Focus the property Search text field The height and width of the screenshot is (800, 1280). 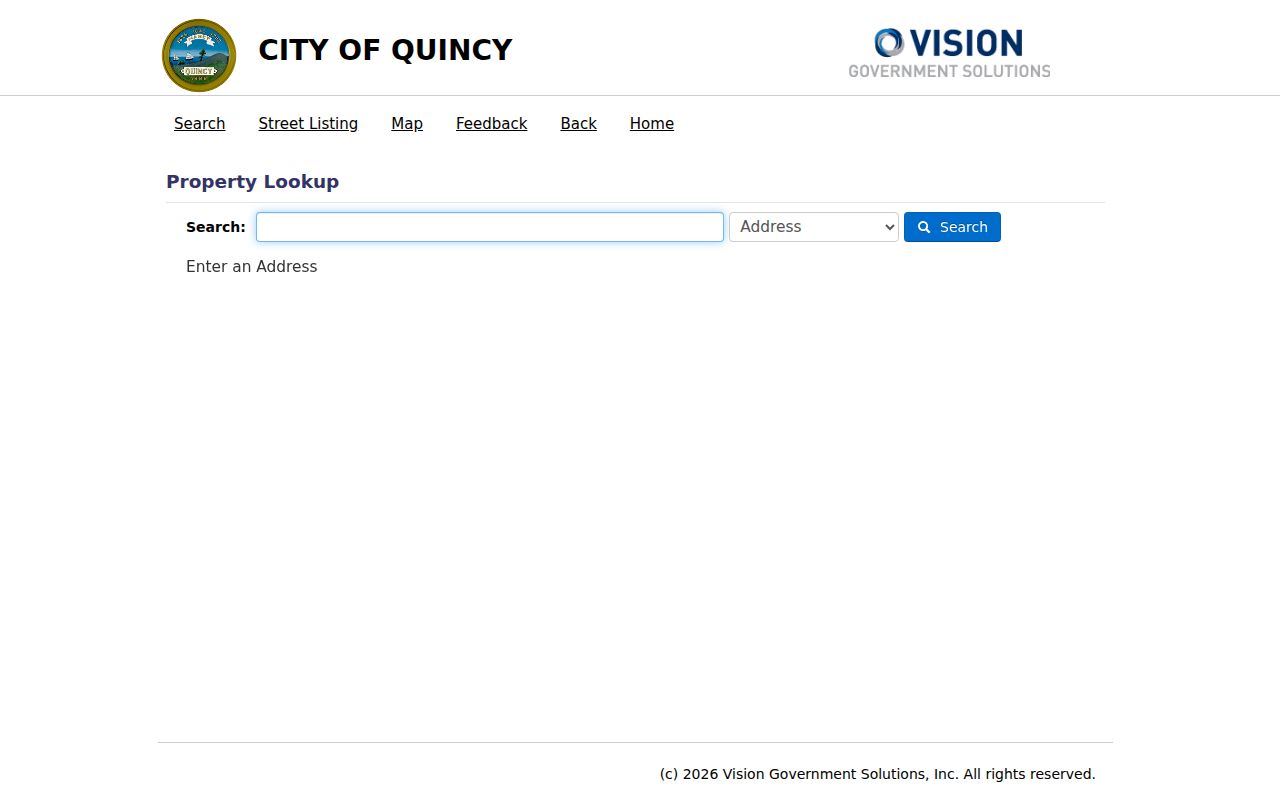tap(490, 227)
